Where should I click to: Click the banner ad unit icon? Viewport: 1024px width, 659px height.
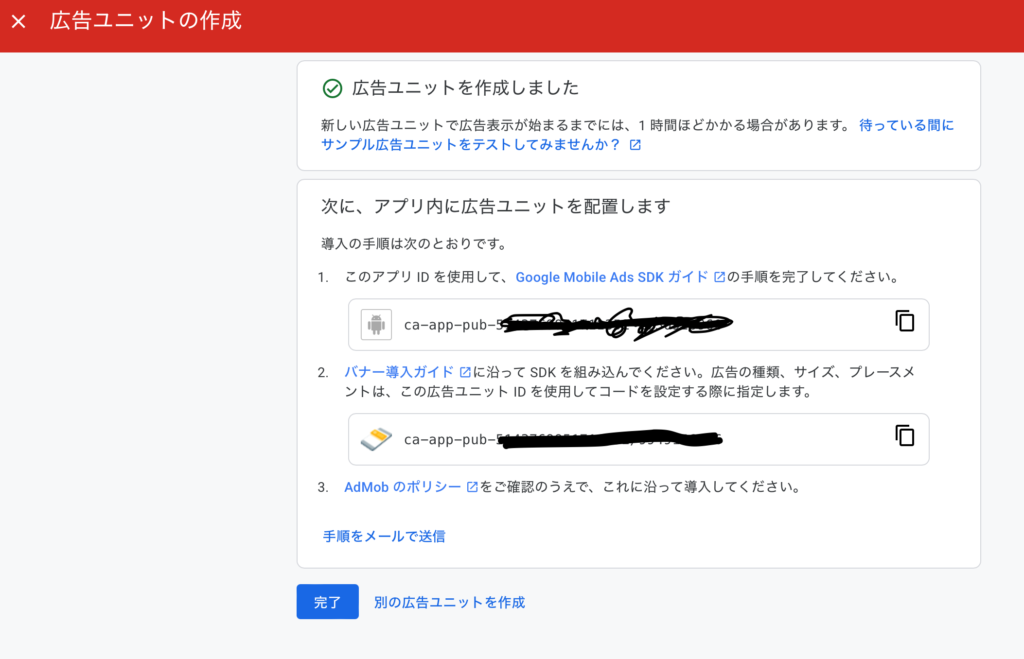376,439
